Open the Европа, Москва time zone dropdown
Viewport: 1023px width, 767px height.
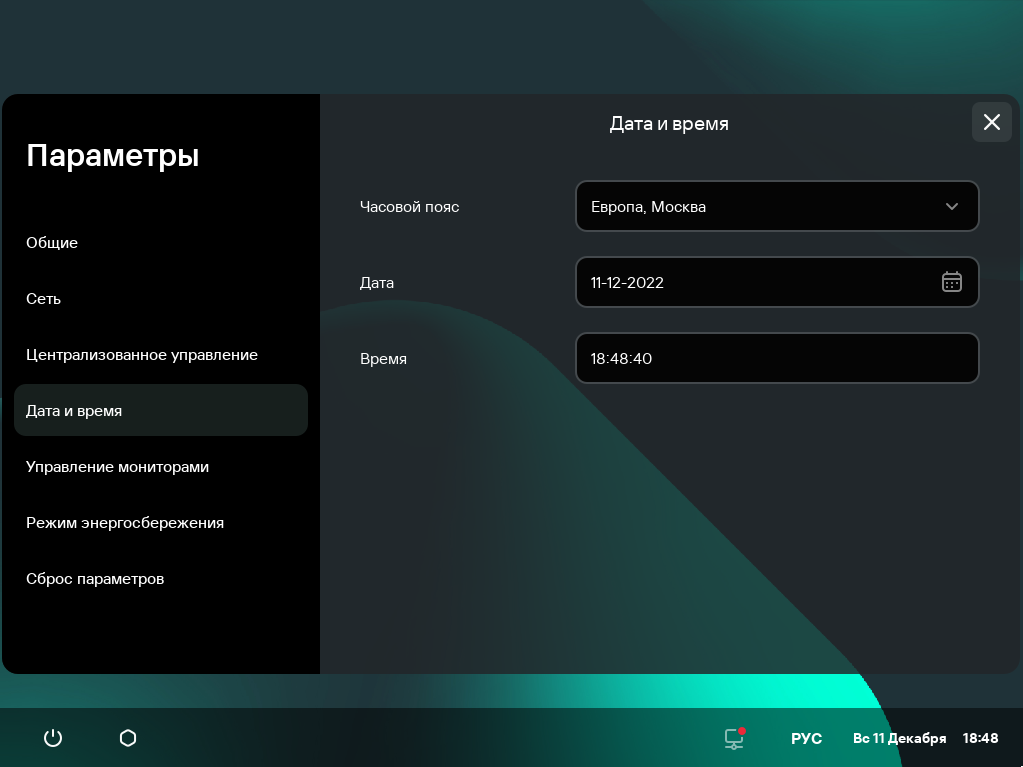760,206
